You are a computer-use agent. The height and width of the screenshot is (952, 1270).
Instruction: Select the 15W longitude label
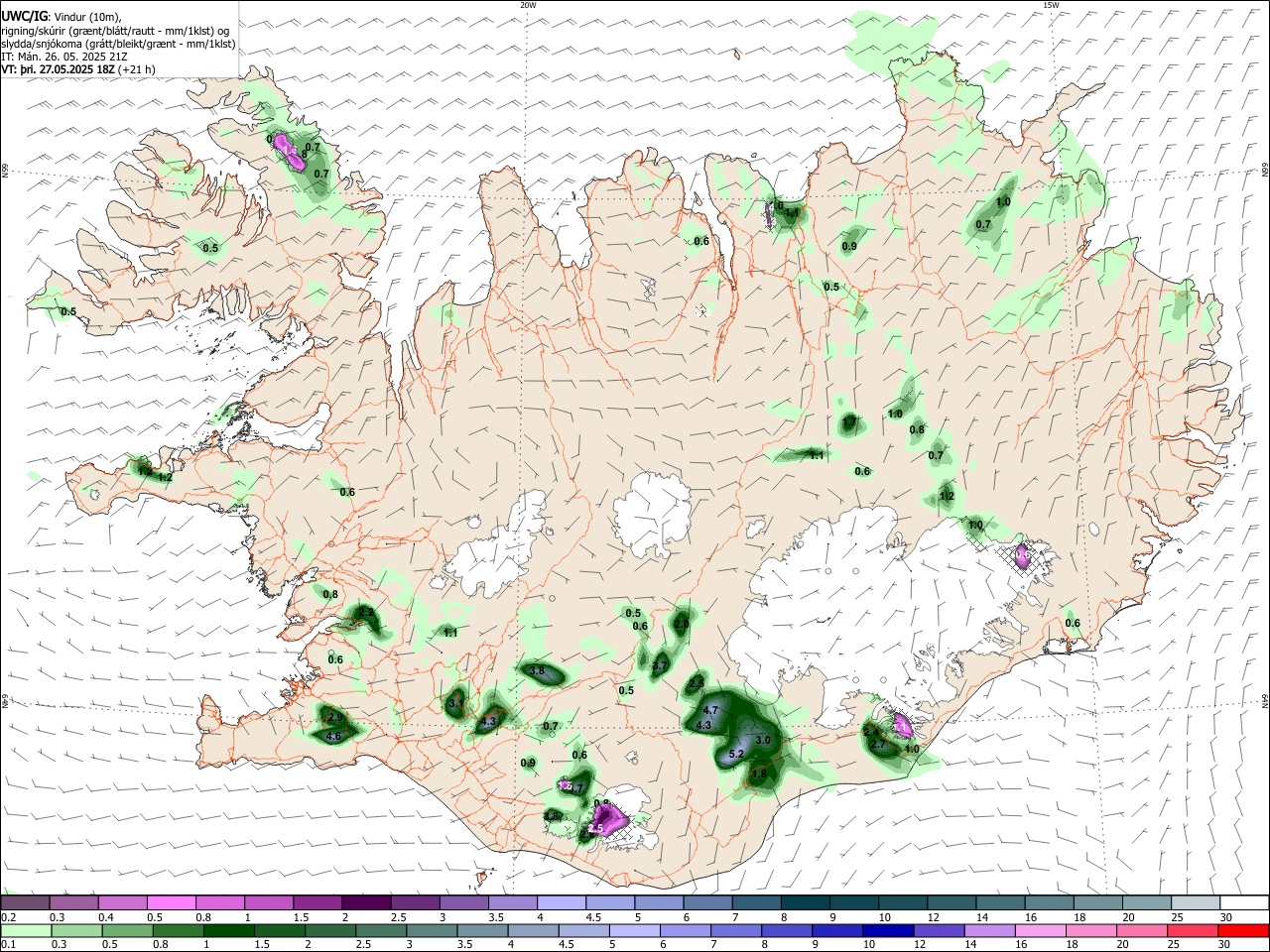(x=1051, y=5)
